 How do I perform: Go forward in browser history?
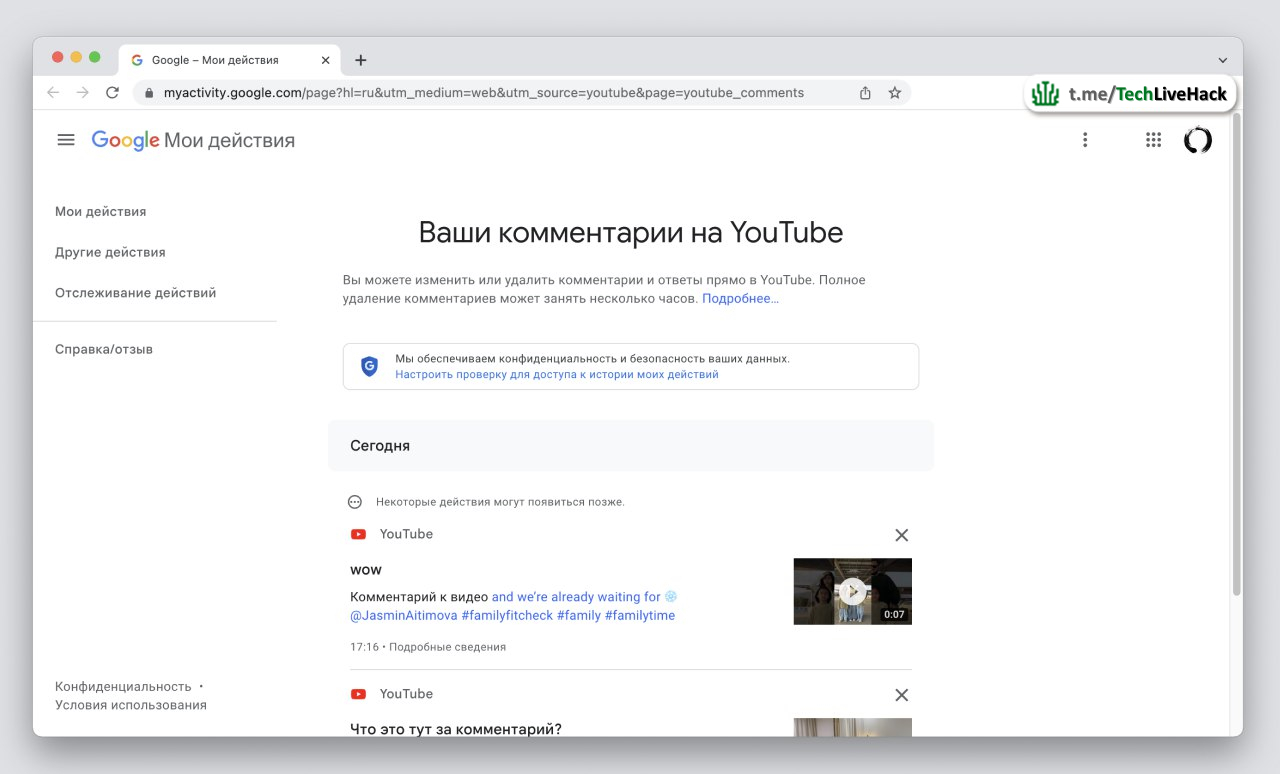(x=83, y=92)
